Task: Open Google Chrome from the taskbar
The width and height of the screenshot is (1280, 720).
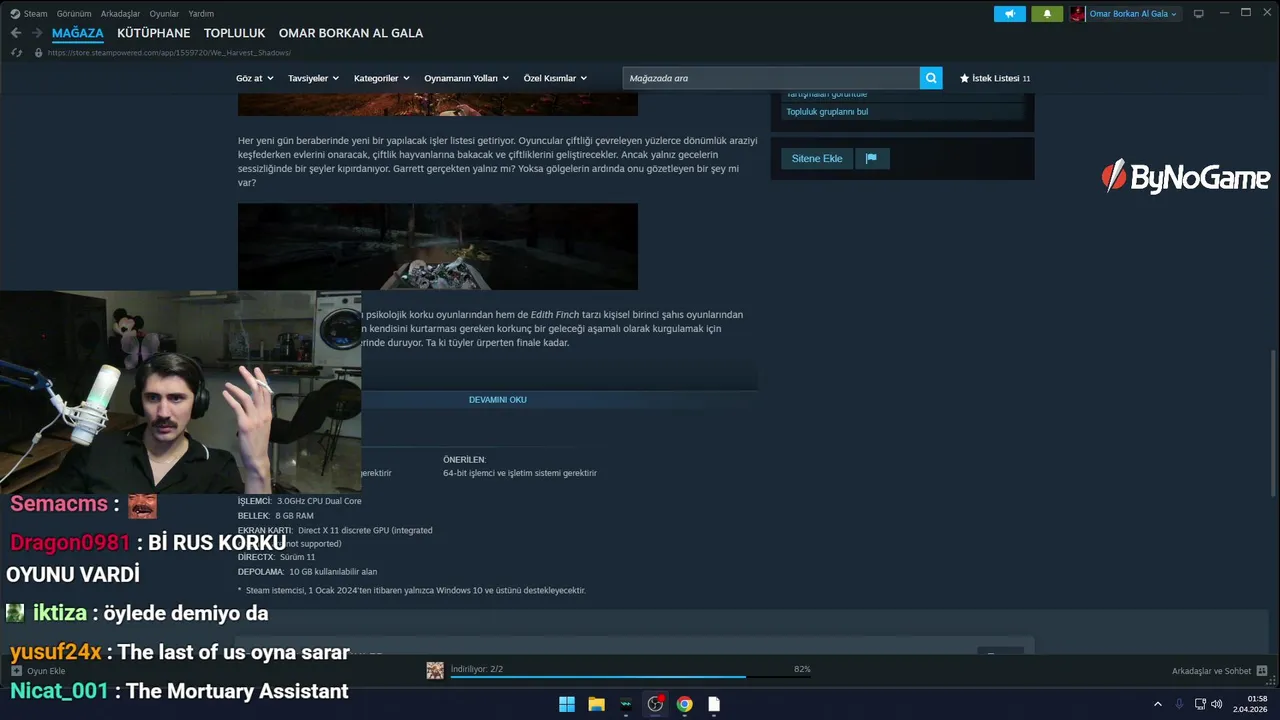Action: point(684,704)
